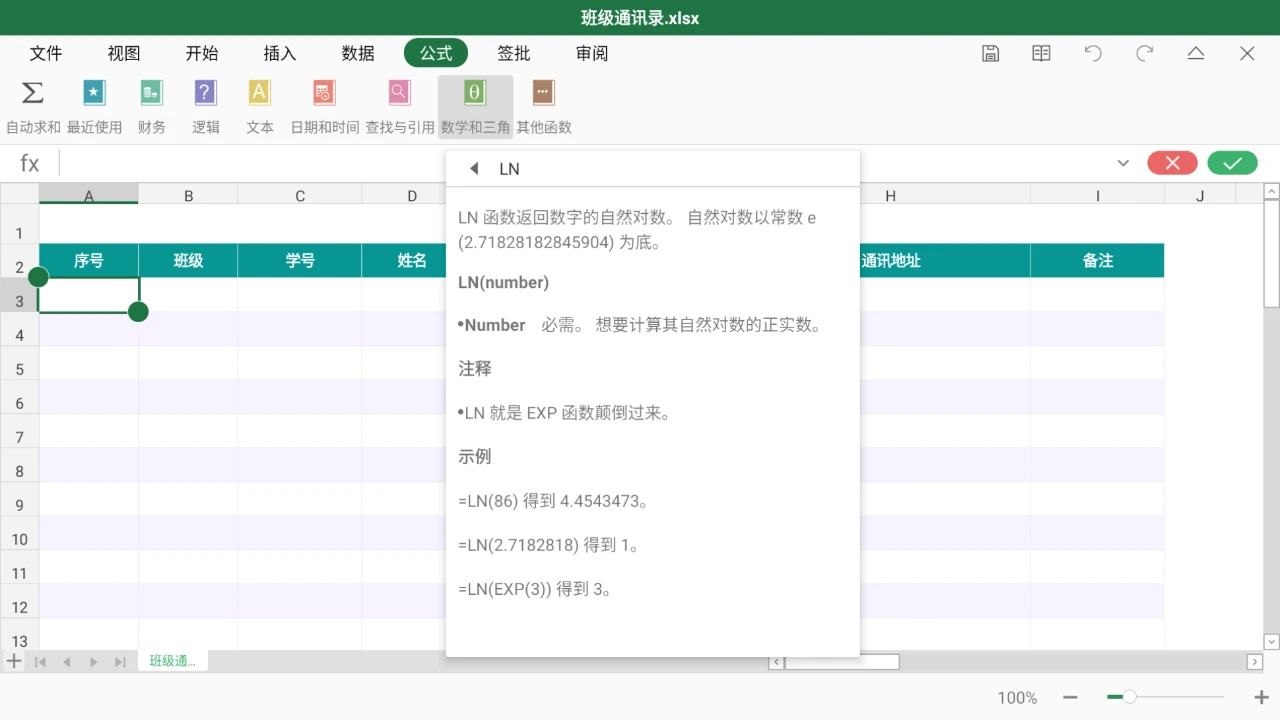The height and width of the screenshot is (720, 1280).
Task: Click the vertical scrollbar thumb
Action: (x=1272, y=253)
